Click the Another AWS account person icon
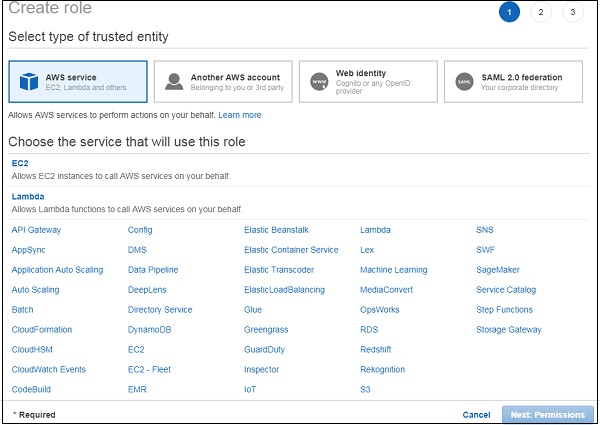This screenshot has width=600, height=425. [174, 82]
